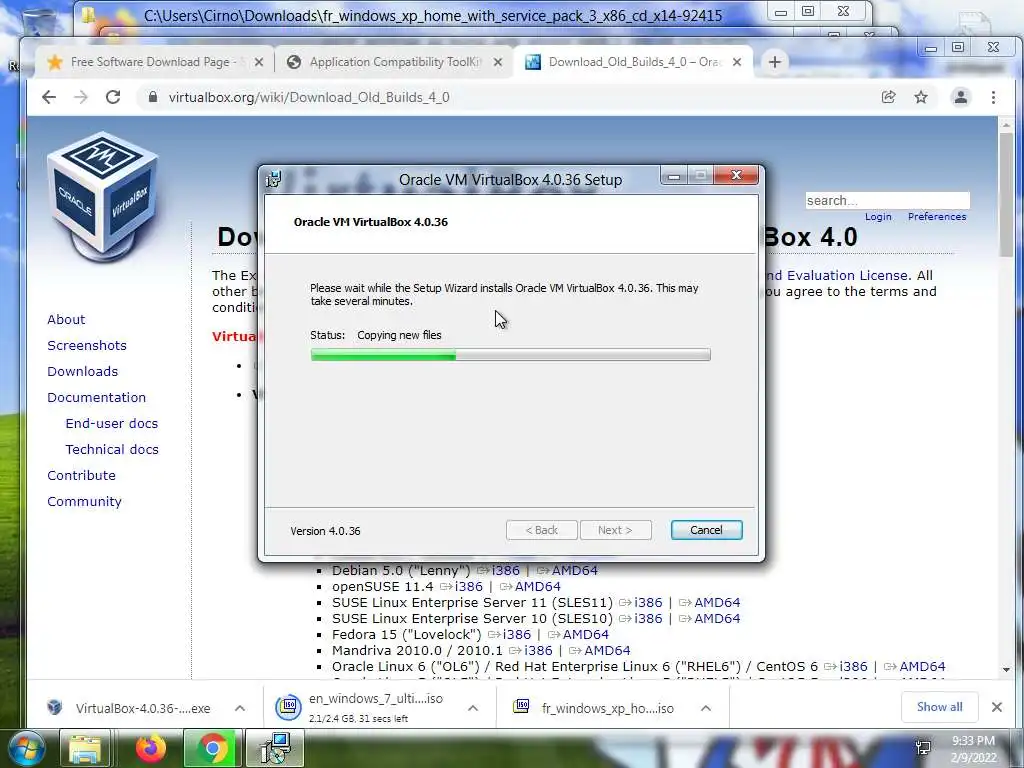Open the Contribute sidebar link
The height and width of the screenshot is (768, 1024).
tap(81, 475)
